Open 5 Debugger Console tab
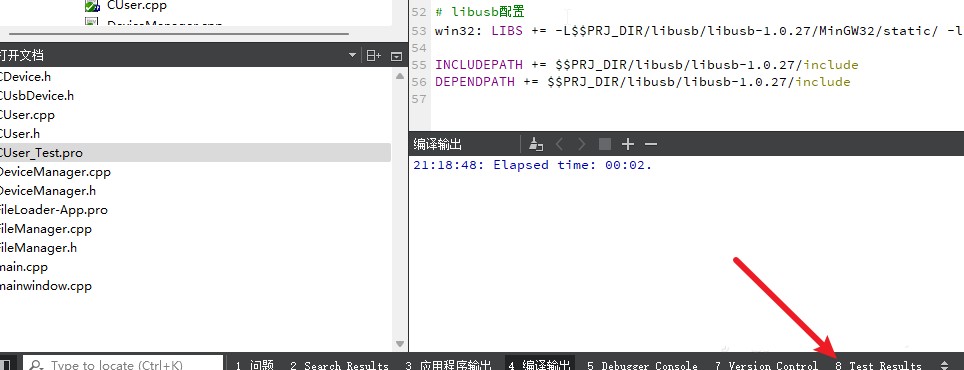This screenshot has height=370, width=964. [642, 365]
